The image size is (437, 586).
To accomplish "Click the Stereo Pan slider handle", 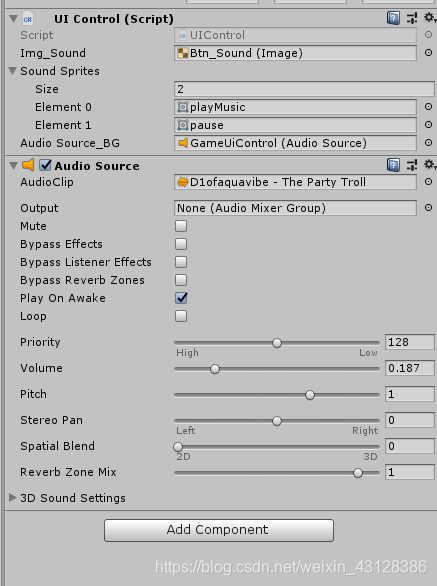I will [x=277, y=421].
